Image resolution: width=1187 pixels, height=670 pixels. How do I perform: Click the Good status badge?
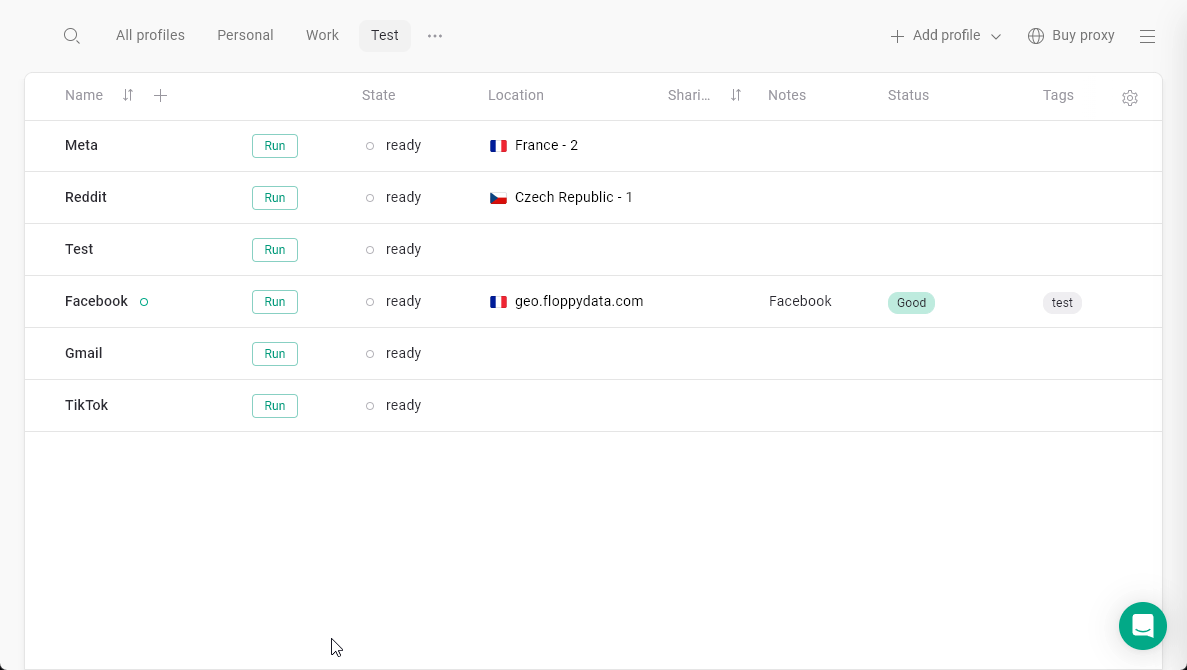coord(911,303)
